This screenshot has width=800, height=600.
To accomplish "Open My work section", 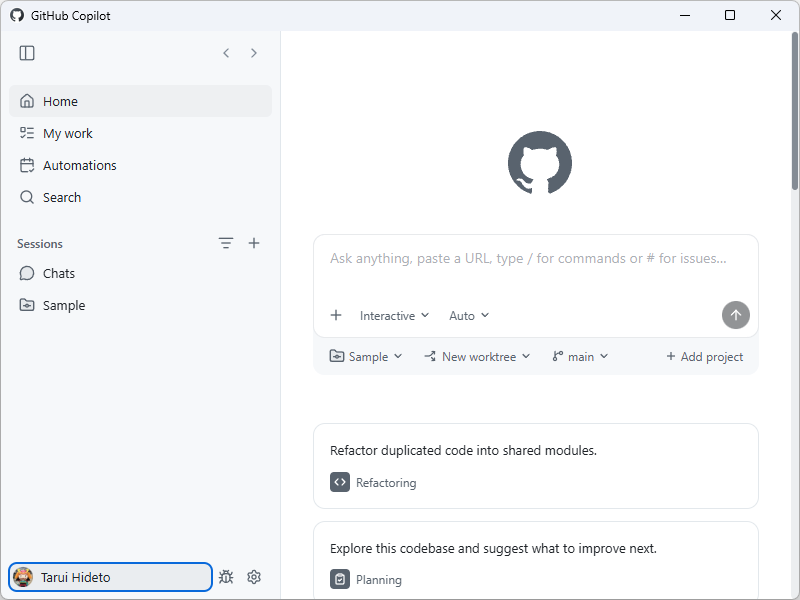I will [140, 133].
